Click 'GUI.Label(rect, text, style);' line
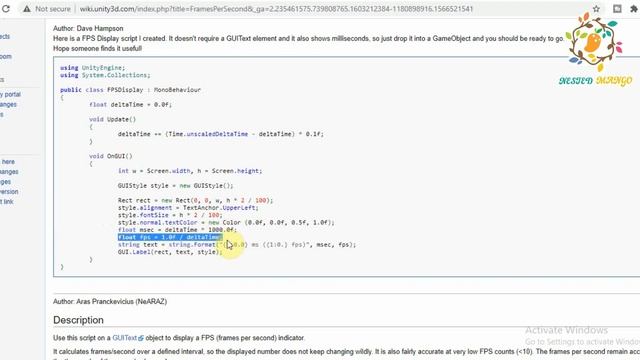This screenshot has width=640, height=360. point(170,252)
